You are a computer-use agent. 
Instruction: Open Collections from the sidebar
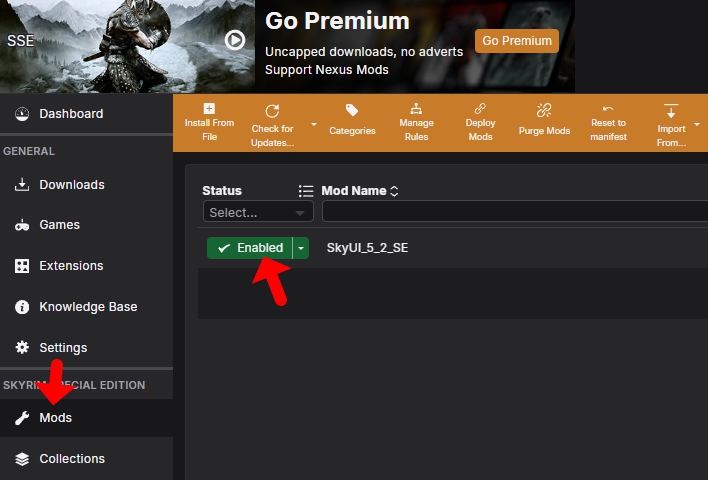(71, 458)
